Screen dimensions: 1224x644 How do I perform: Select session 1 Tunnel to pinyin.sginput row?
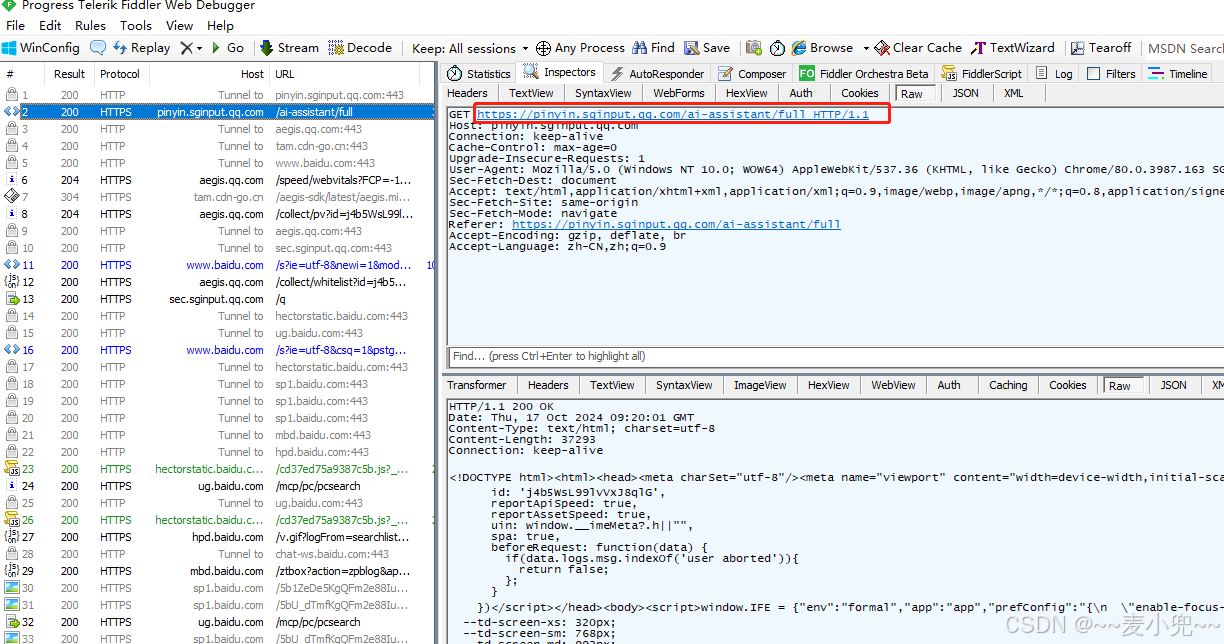[x=217, y=95]
